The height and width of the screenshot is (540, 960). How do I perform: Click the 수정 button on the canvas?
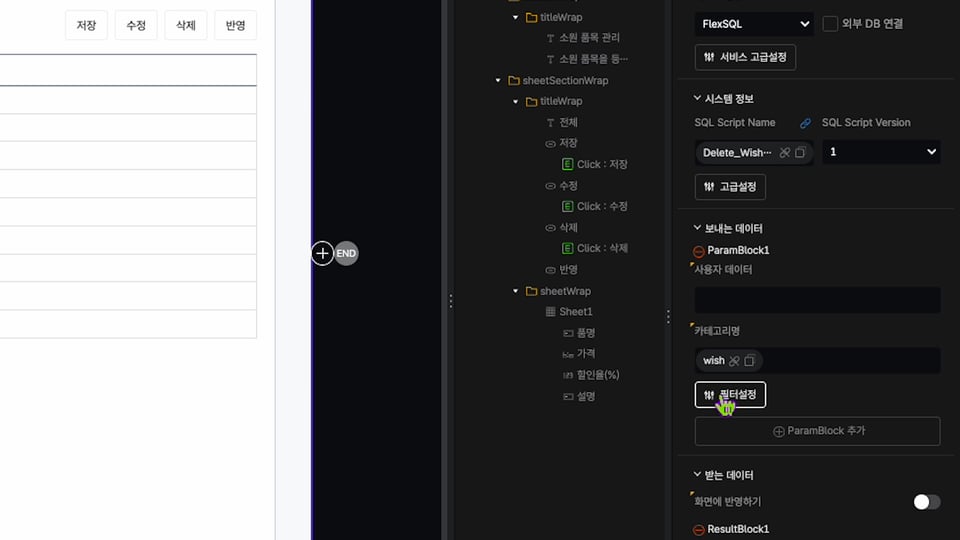pyautogui.click(x=136, y=25)
